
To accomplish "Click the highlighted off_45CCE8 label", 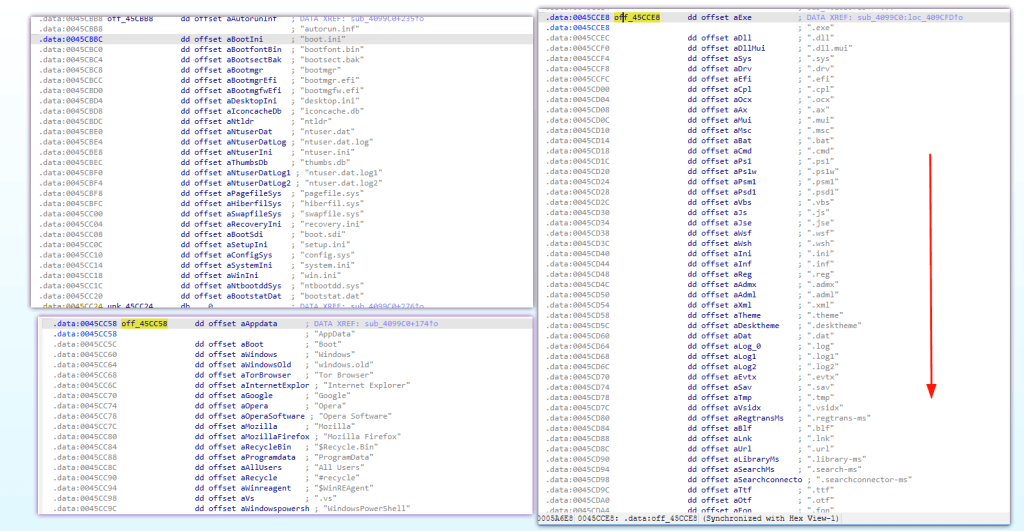I will coord(637,18).
